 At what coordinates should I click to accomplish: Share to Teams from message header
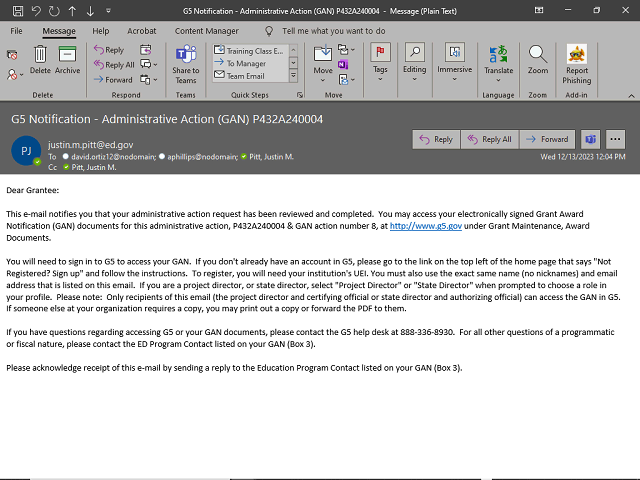[x=591, y=140]
